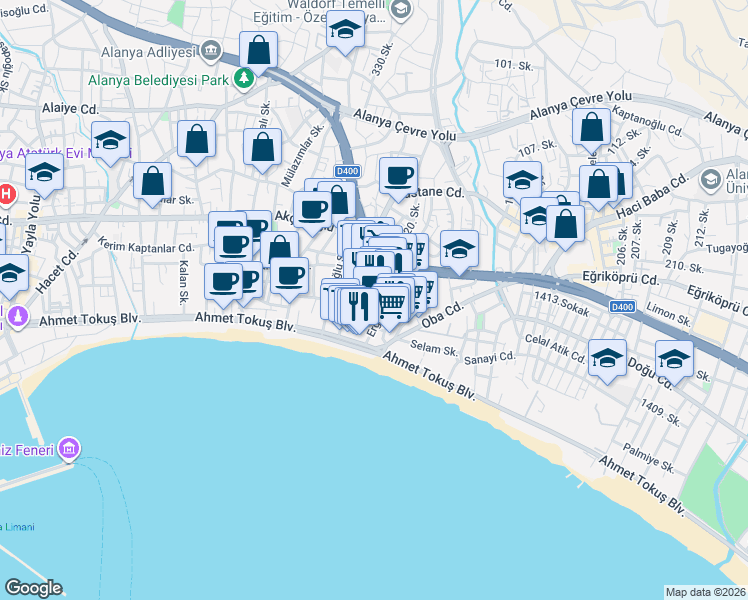Select the graduation cap marker below Alaiye Cd.

click(110, 140)
